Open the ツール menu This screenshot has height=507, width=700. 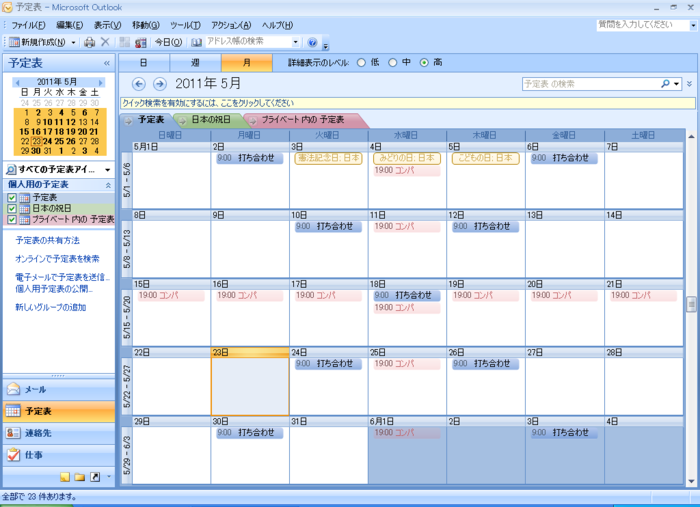pyautogui.click(x=185, y=25)
